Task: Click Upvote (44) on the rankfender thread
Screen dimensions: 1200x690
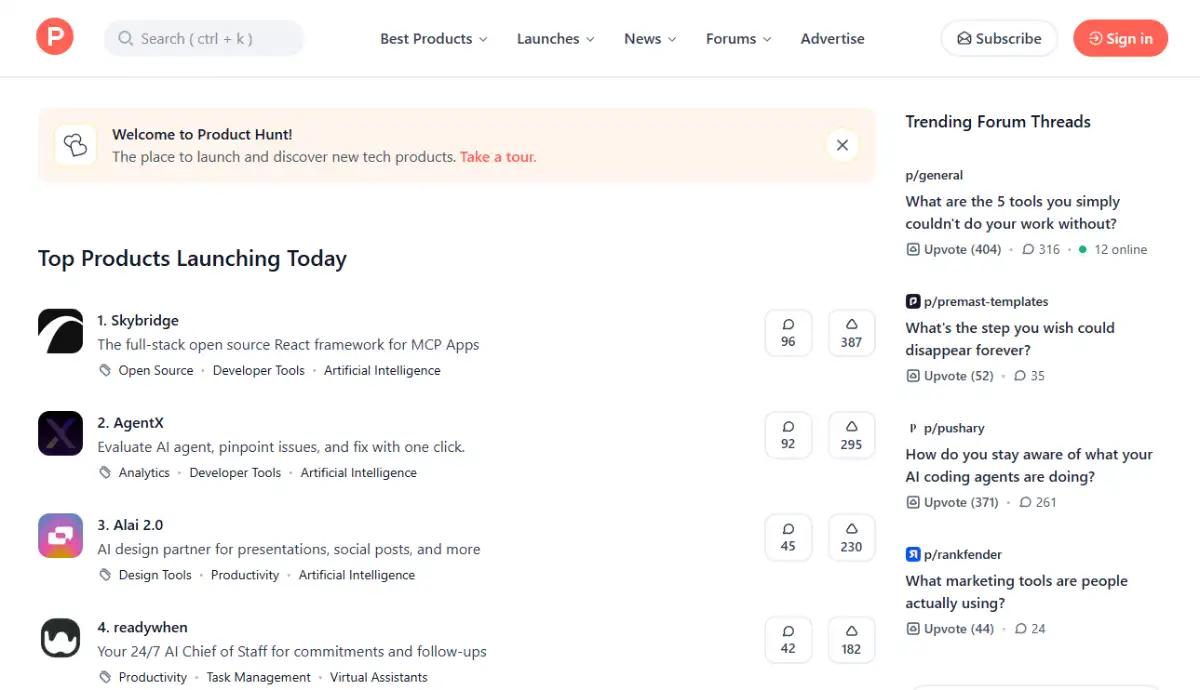Action: tap(950, 629)
